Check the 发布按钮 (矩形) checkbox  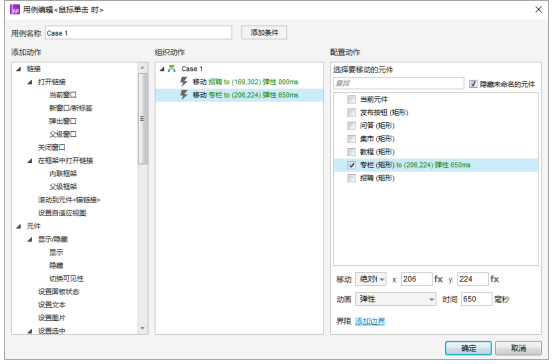[351, 113]
